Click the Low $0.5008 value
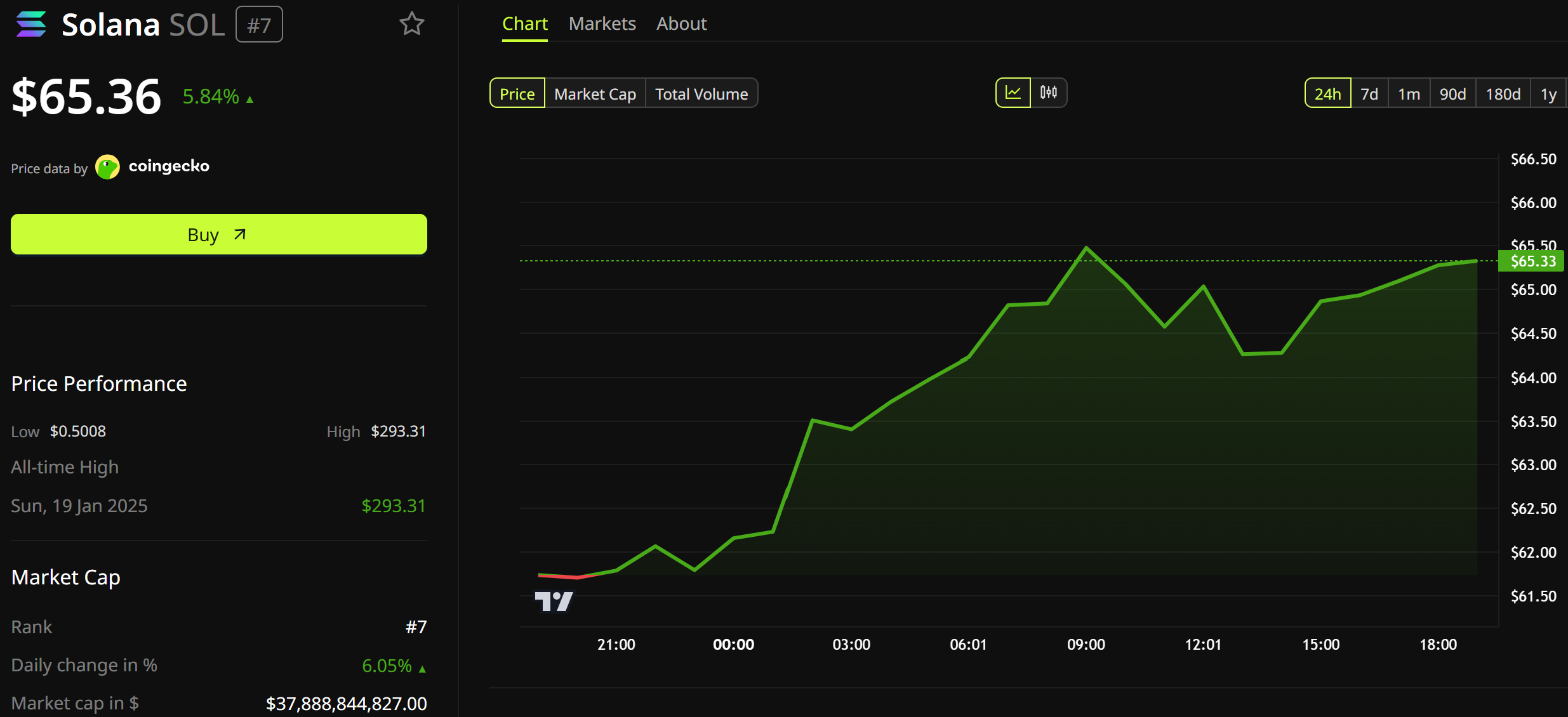Image resolution: width=1568 pixels, height=717 pixels. coord(78,431)
